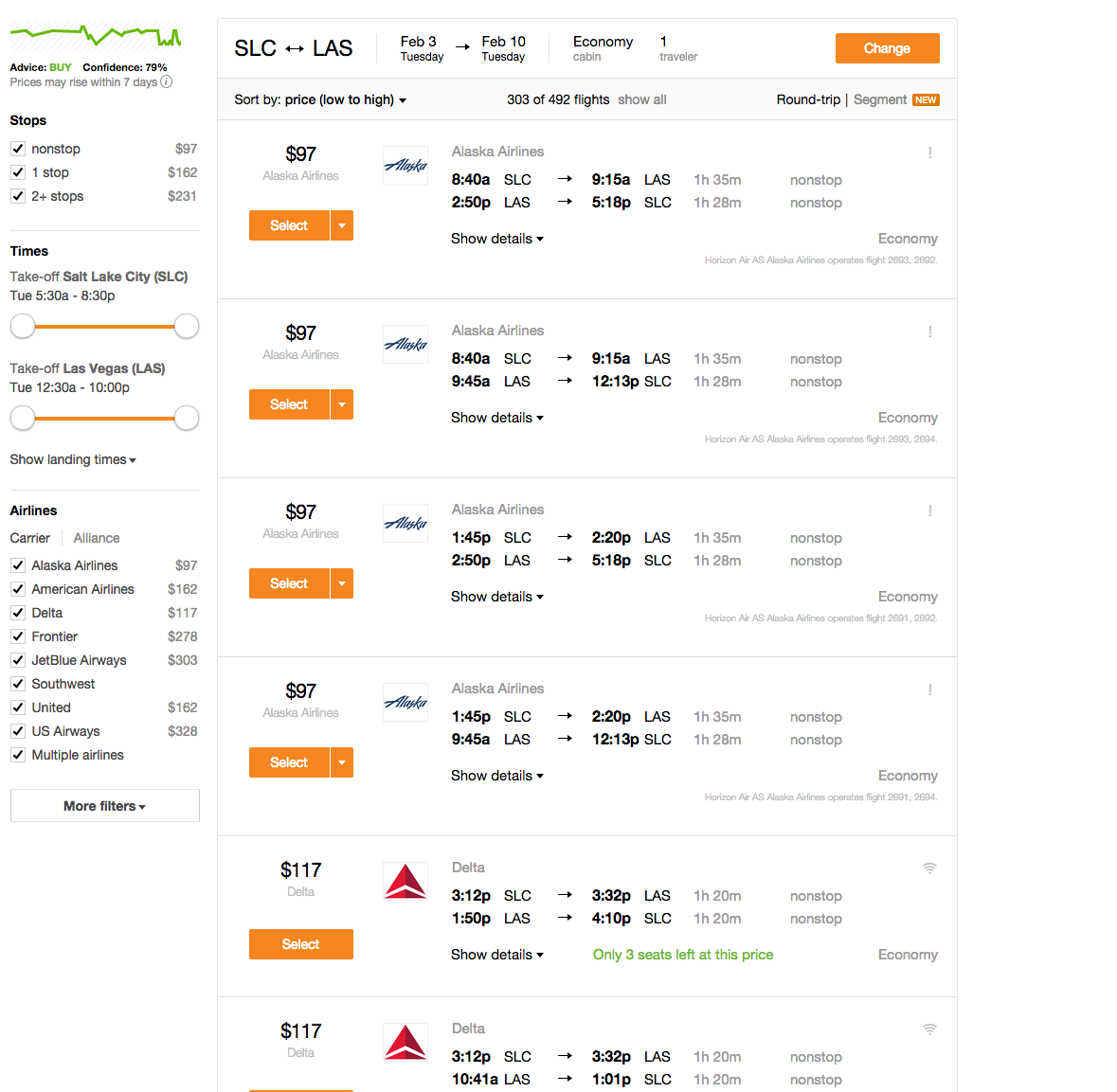Click left handle of SLC take-off slider
Viewport: 1117px width, 1092px height.
click(x=23, y=326)
